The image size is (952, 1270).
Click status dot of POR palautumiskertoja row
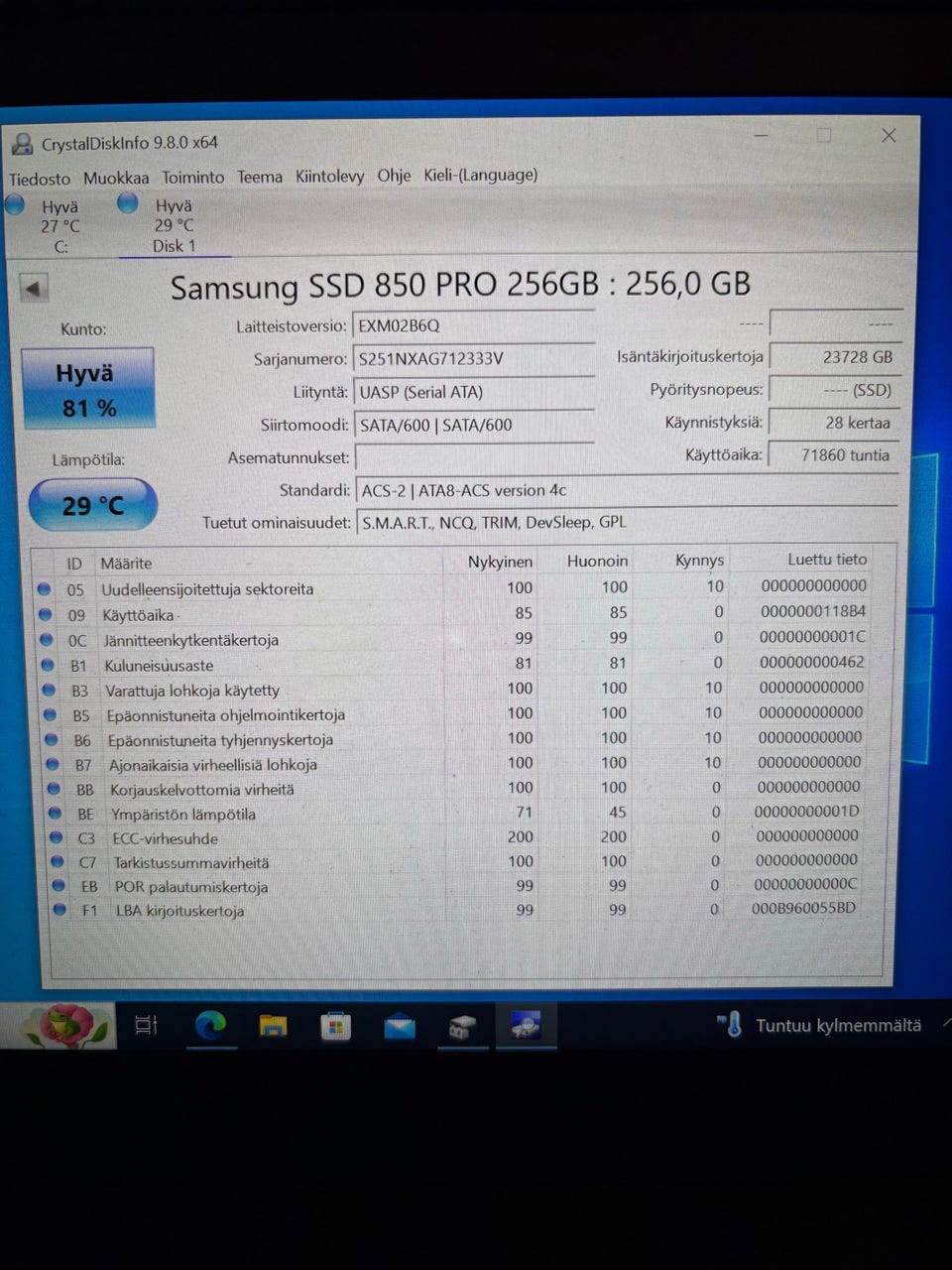[x=59, y=886]
